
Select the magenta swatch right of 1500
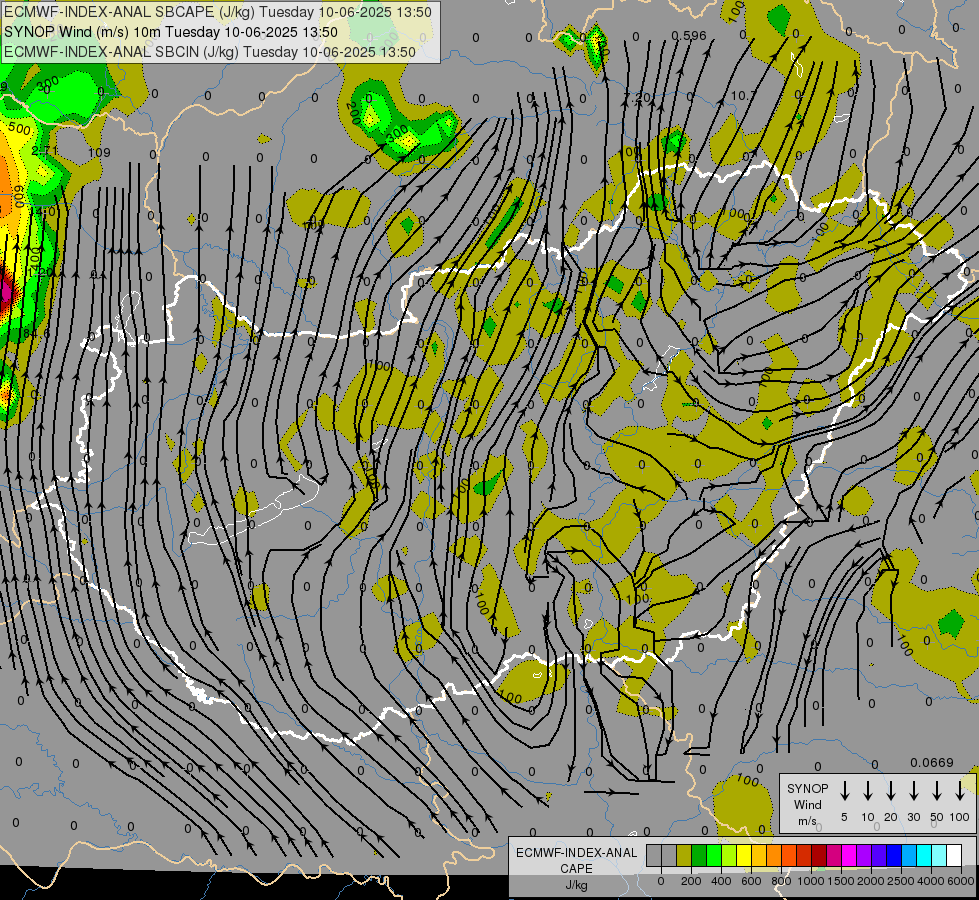pos(849,855)
